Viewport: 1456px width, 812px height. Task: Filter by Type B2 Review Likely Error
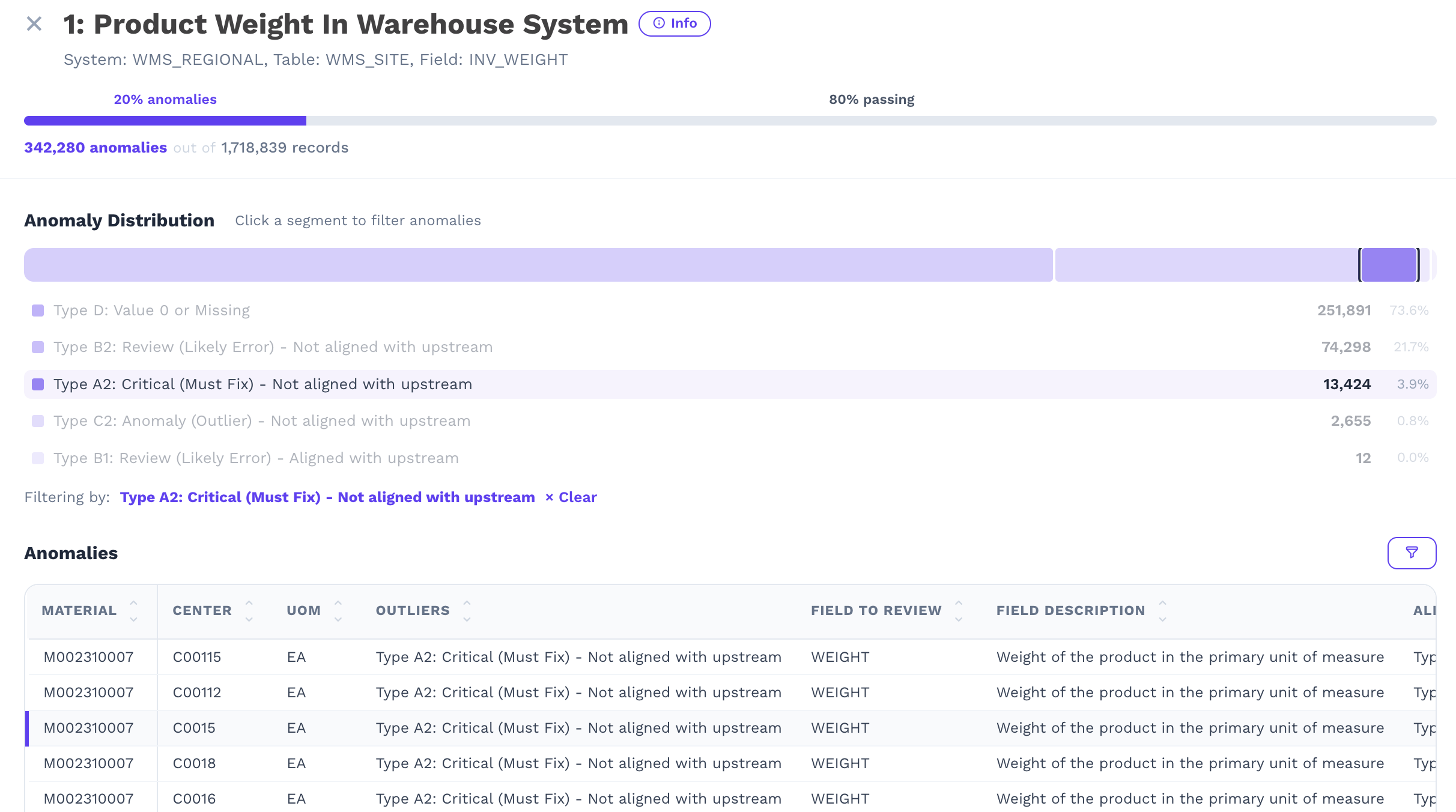(x=273, y=347)
